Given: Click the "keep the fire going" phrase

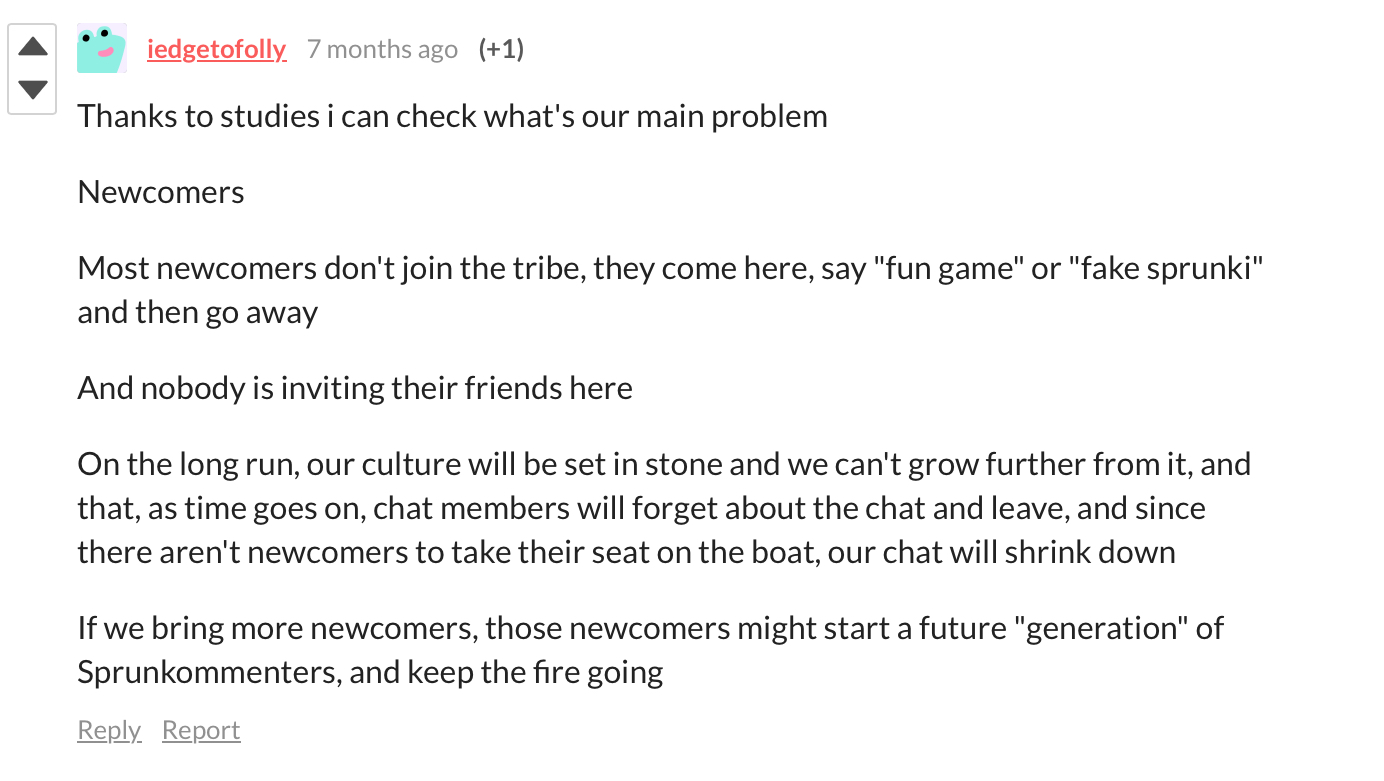Looking at the screenshot, I should click(535, 671).
